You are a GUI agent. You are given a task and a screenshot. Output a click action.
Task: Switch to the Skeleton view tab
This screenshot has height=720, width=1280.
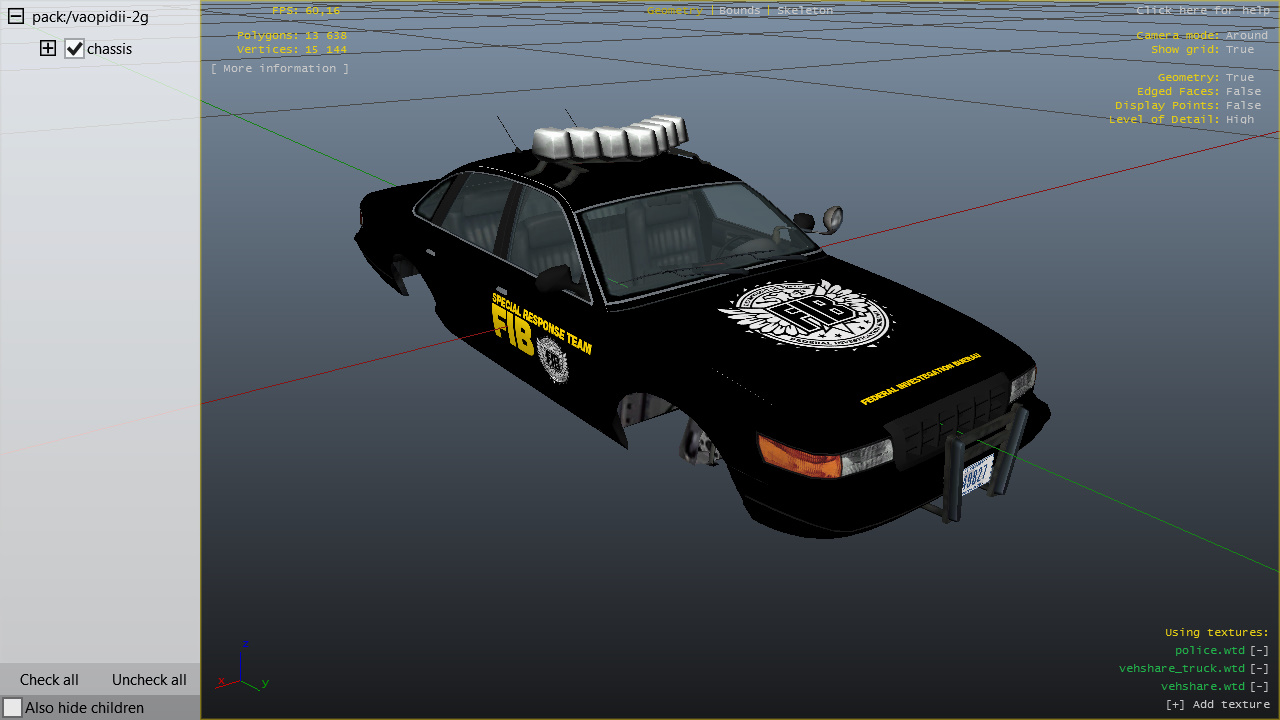pos(804,10)
